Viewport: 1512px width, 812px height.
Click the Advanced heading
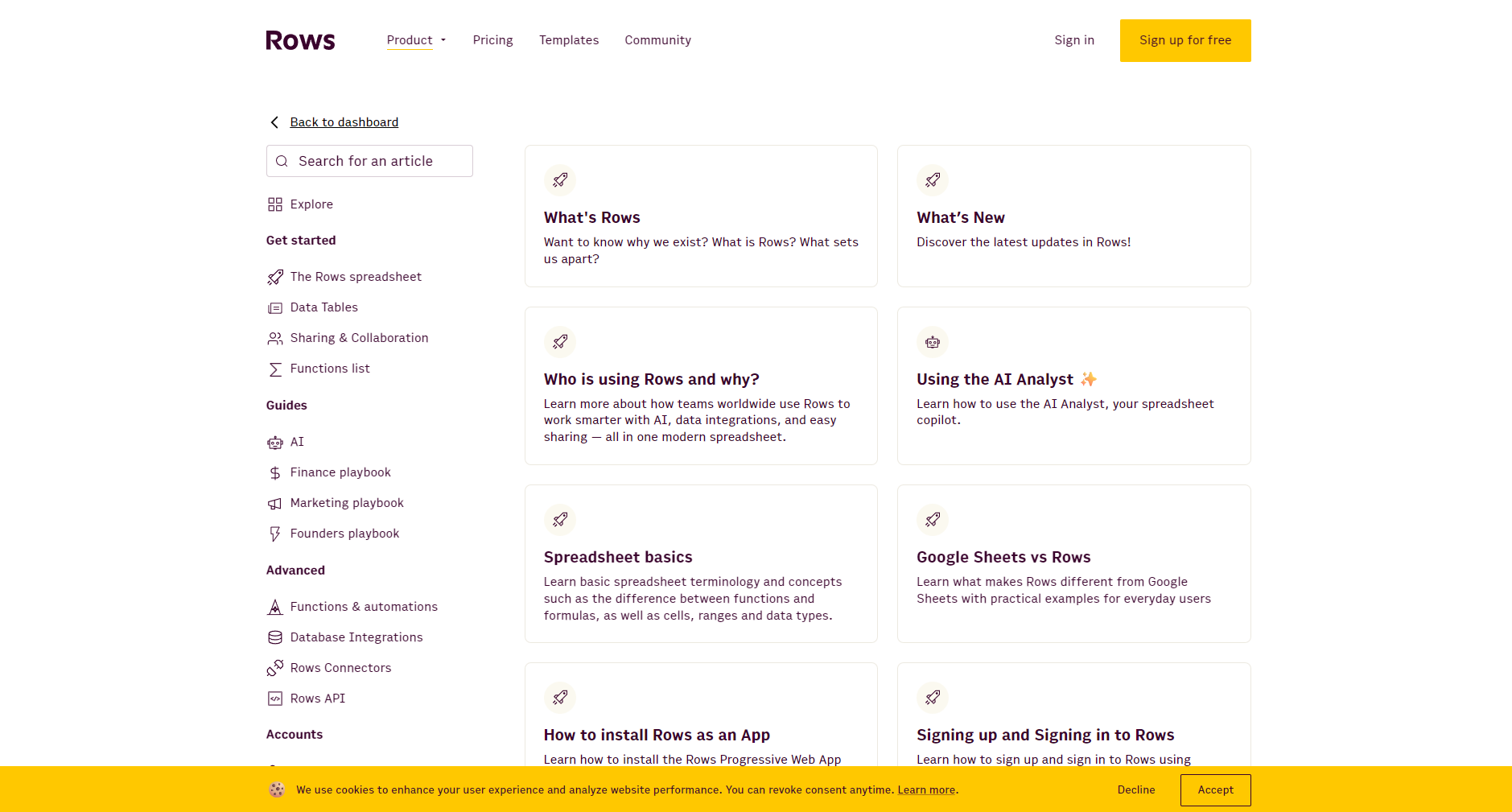click(295, 571)
